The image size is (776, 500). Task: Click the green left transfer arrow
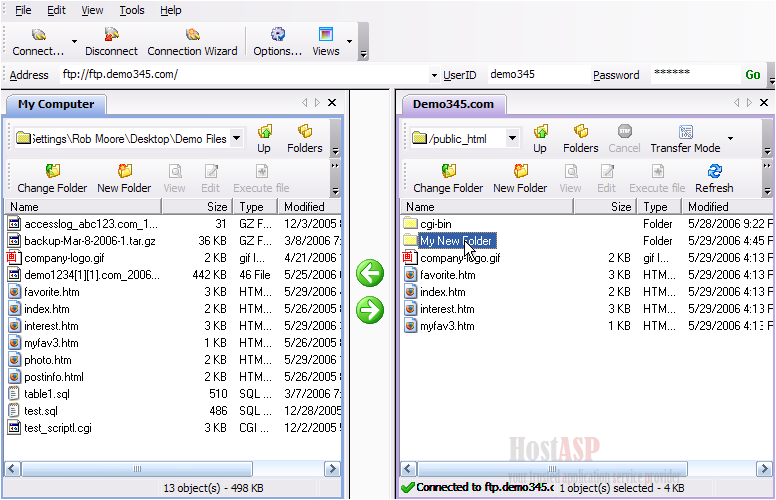[370, 273]
